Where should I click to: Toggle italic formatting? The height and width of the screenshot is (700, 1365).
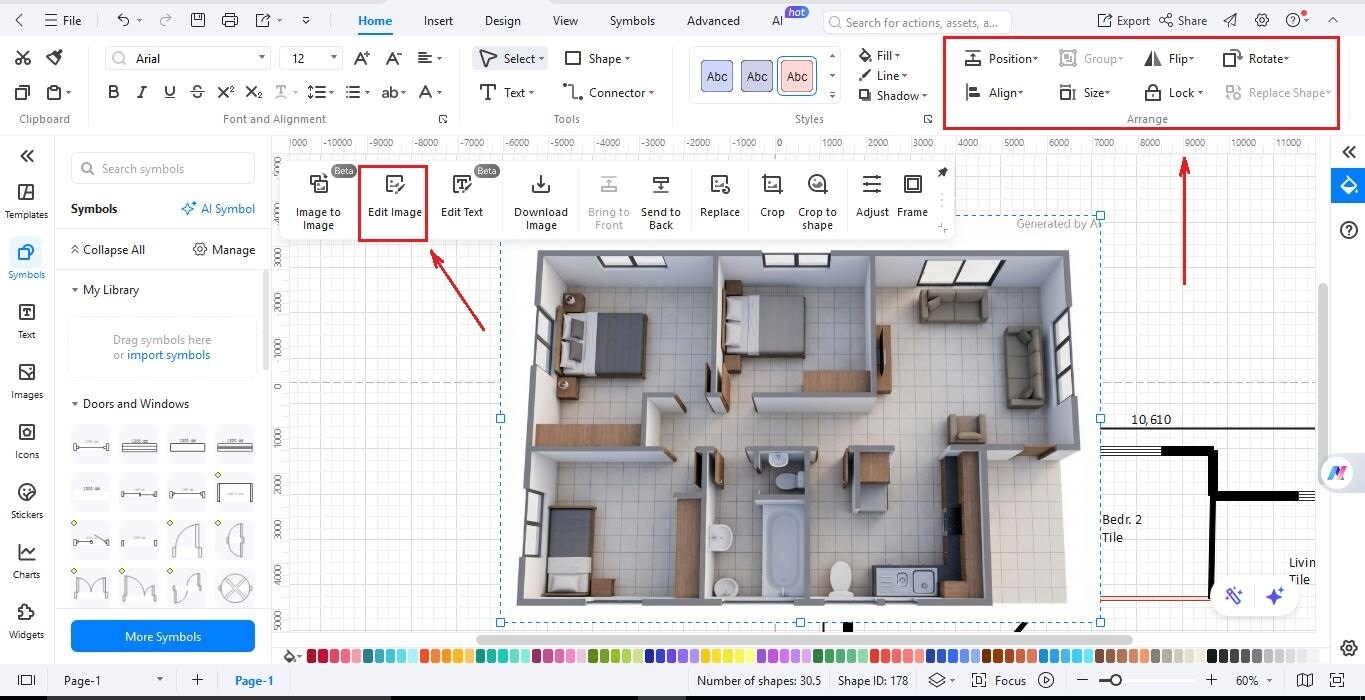(x=141, y=91)
